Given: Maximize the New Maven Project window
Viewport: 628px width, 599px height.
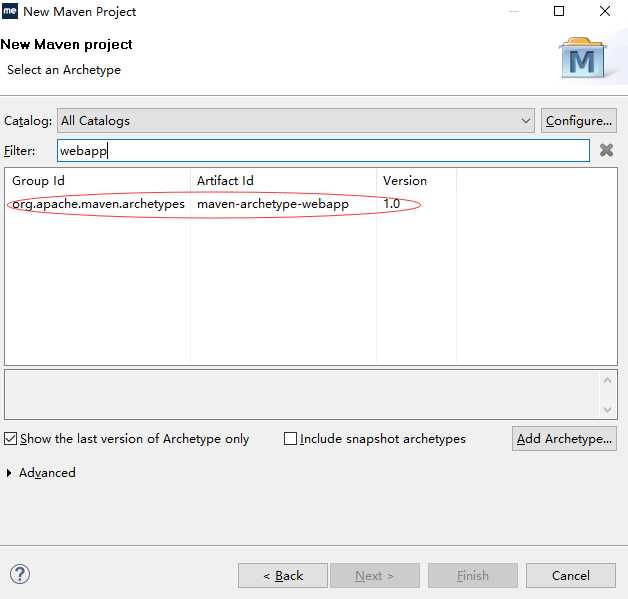Looking at the screenshot, I should click(559, 11).
